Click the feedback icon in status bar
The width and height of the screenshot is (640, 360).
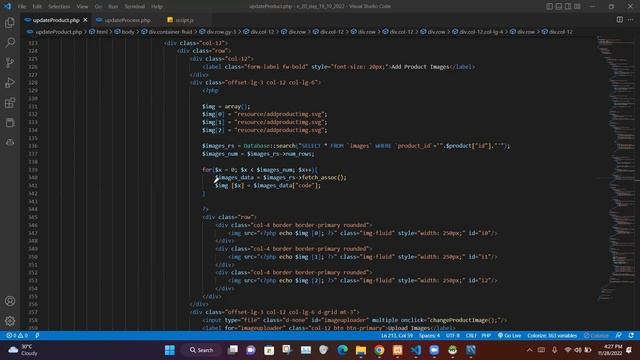[x=619, y=336]
